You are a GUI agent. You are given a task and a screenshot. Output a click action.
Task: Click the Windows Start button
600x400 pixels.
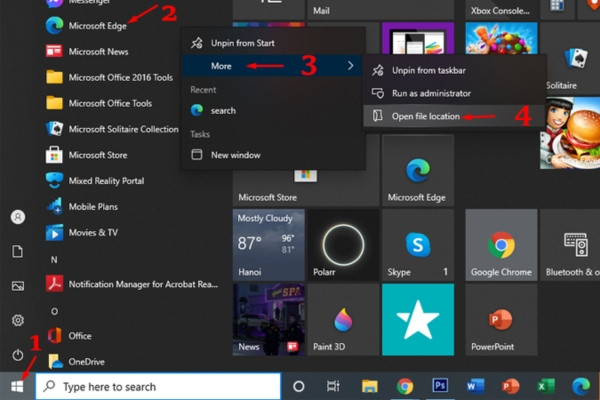coord(17,386)
